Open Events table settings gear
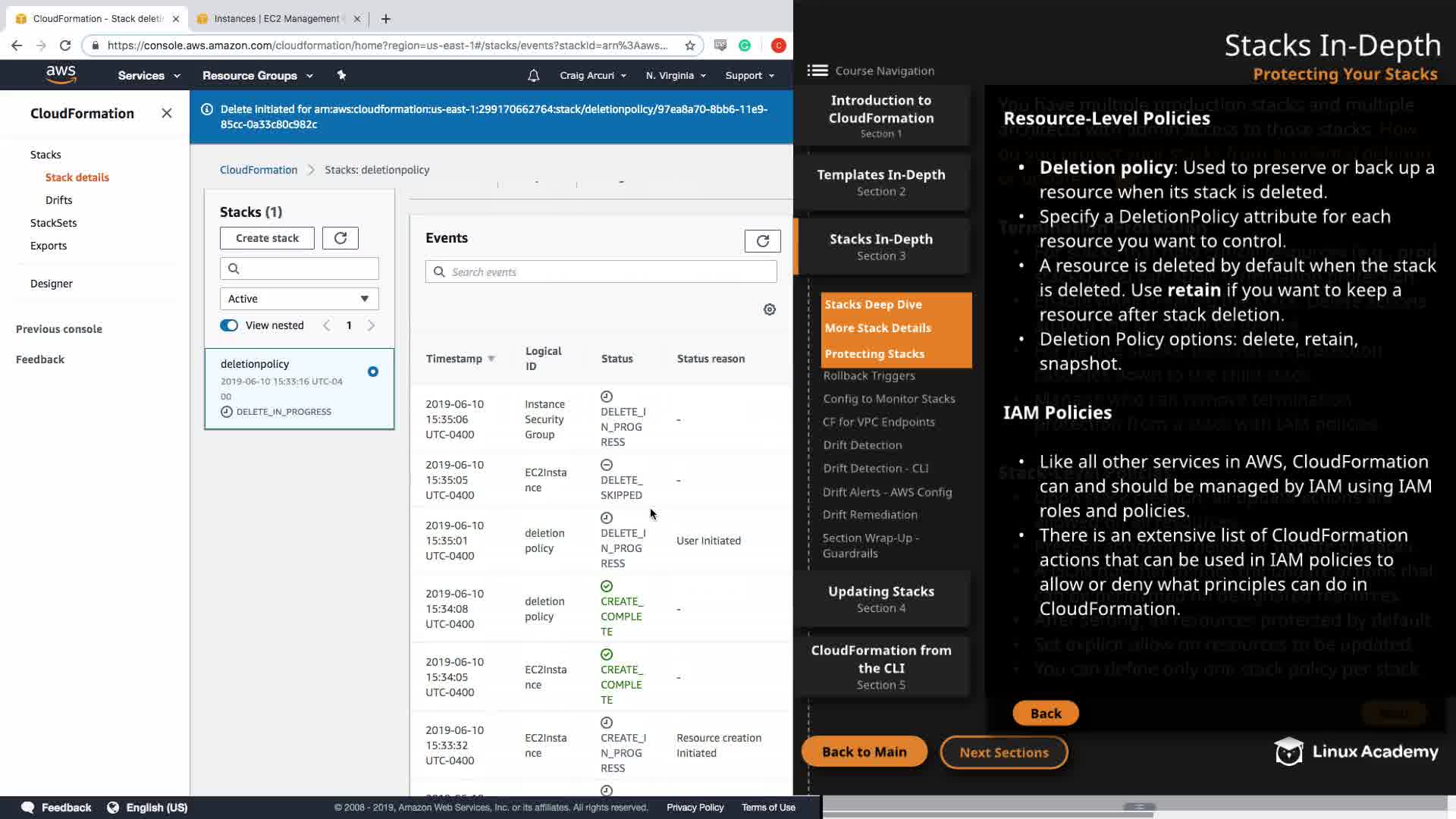This screenshot has height=819, width=1456. click(x=769, y=309)
